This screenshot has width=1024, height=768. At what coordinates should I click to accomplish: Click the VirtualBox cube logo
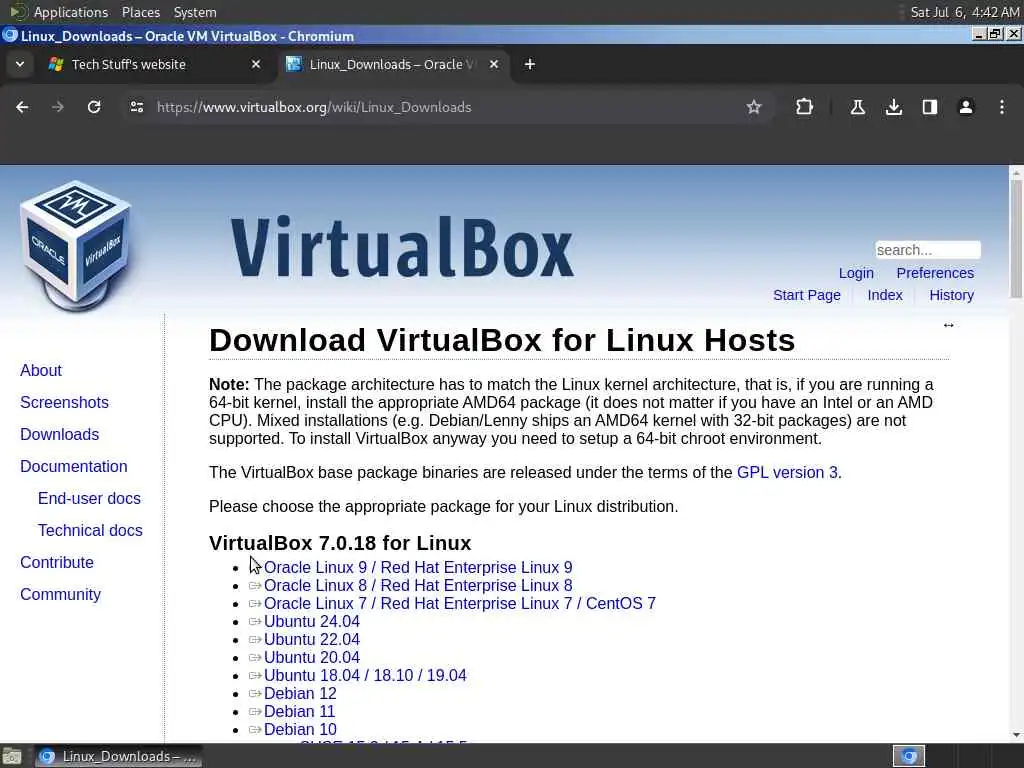click(75, 245)
